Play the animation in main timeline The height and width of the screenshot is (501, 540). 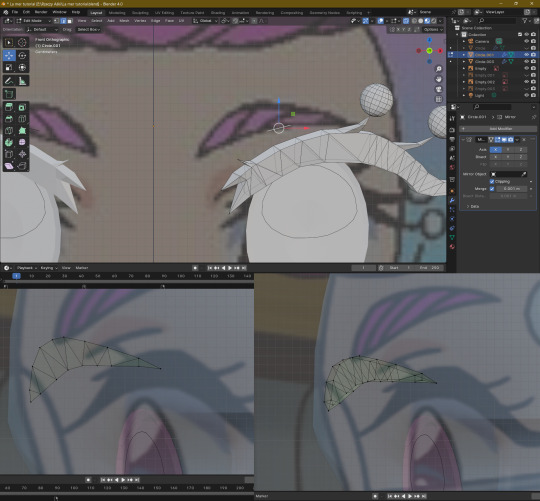tap(230, 268)
